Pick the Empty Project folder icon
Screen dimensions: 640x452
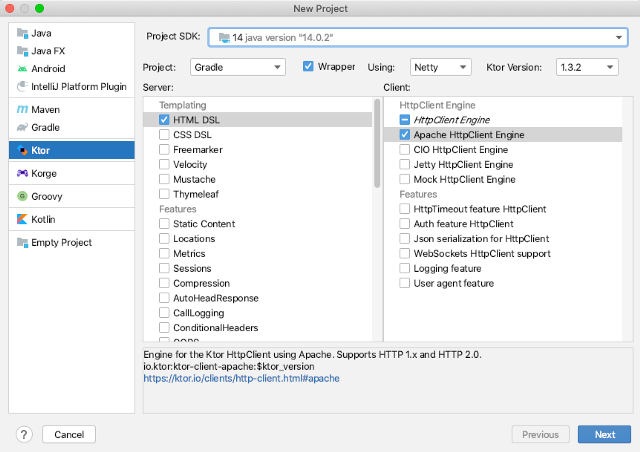pos(22,242)
